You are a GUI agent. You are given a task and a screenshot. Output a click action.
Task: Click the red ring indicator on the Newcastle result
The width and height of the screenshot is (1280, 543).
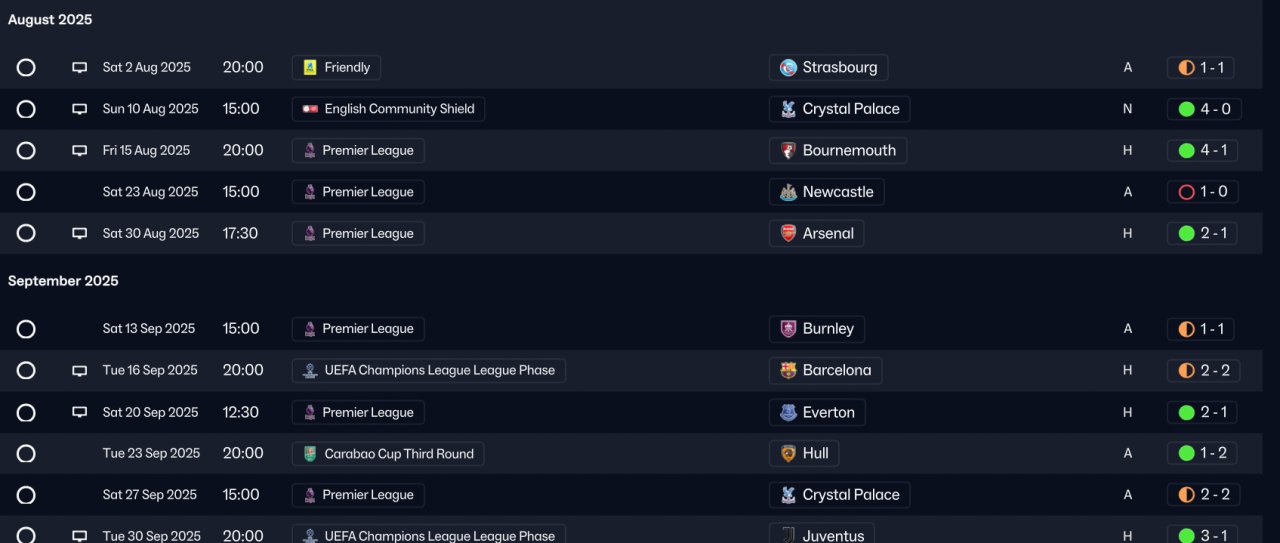click(1187, 192)
